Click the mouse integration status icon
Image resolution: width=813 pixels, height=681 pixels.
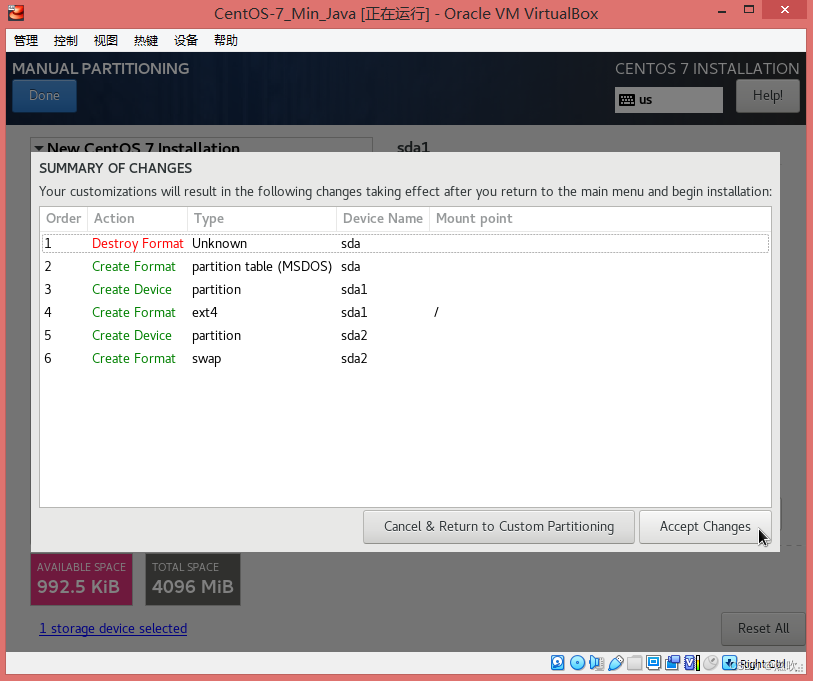pyautogui.click(x=711, y=662)
